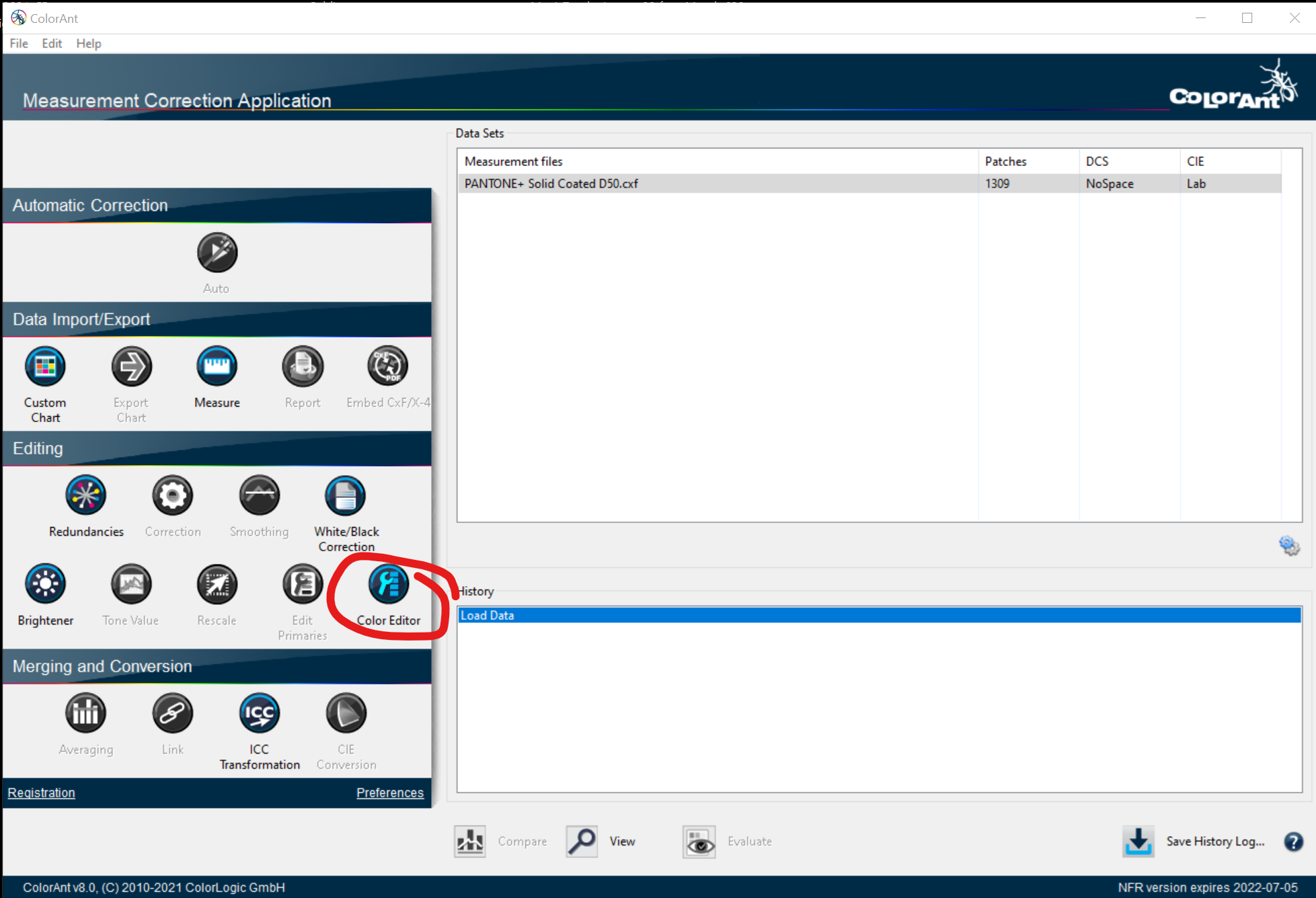Select the Brightener tool
Viewport: 1316px width, 898px height.
[45, 583]
